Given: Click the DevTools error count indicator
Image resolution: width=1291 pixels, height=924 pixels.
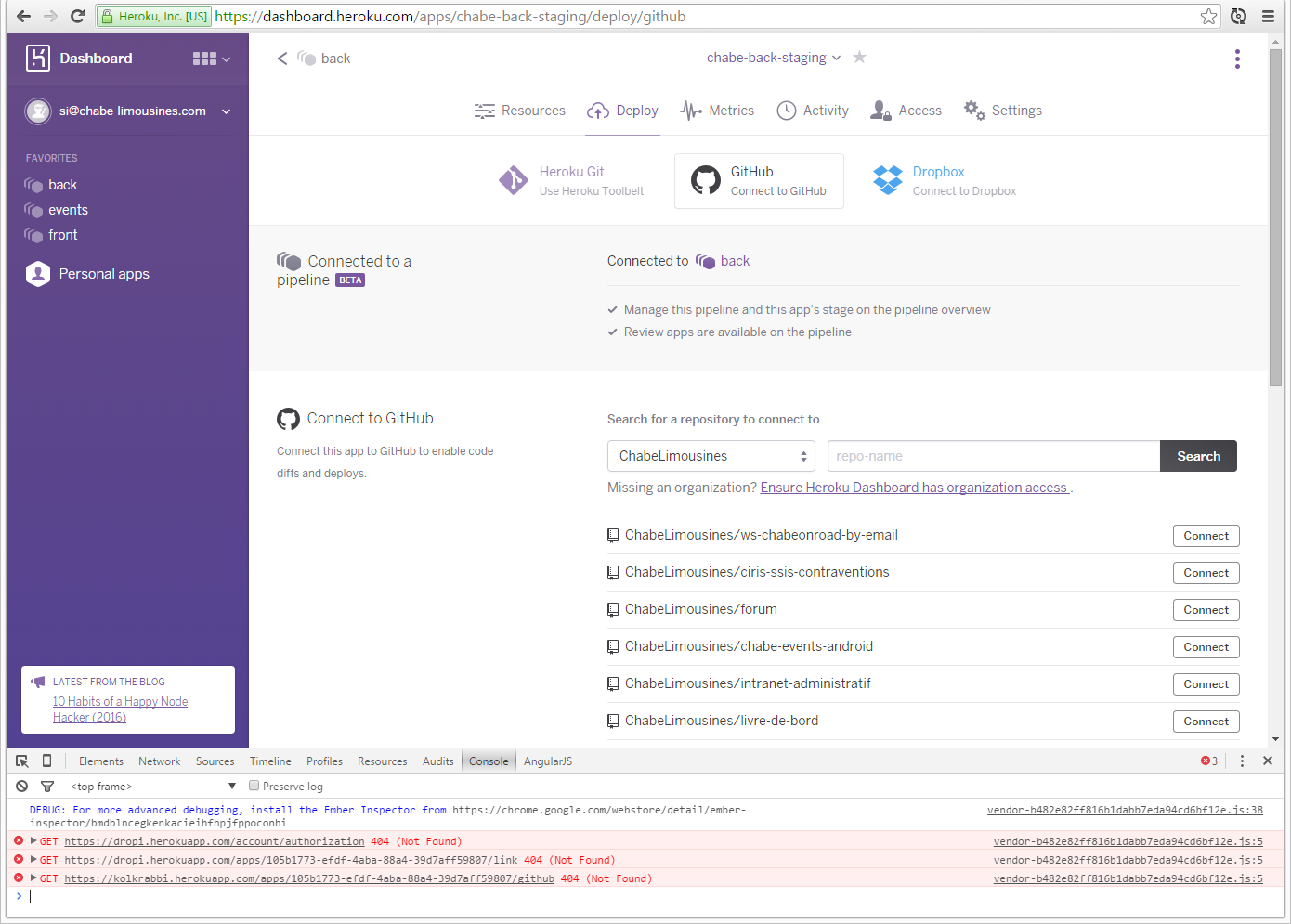Looking at the screenshot, I should tap(1209, 761).
